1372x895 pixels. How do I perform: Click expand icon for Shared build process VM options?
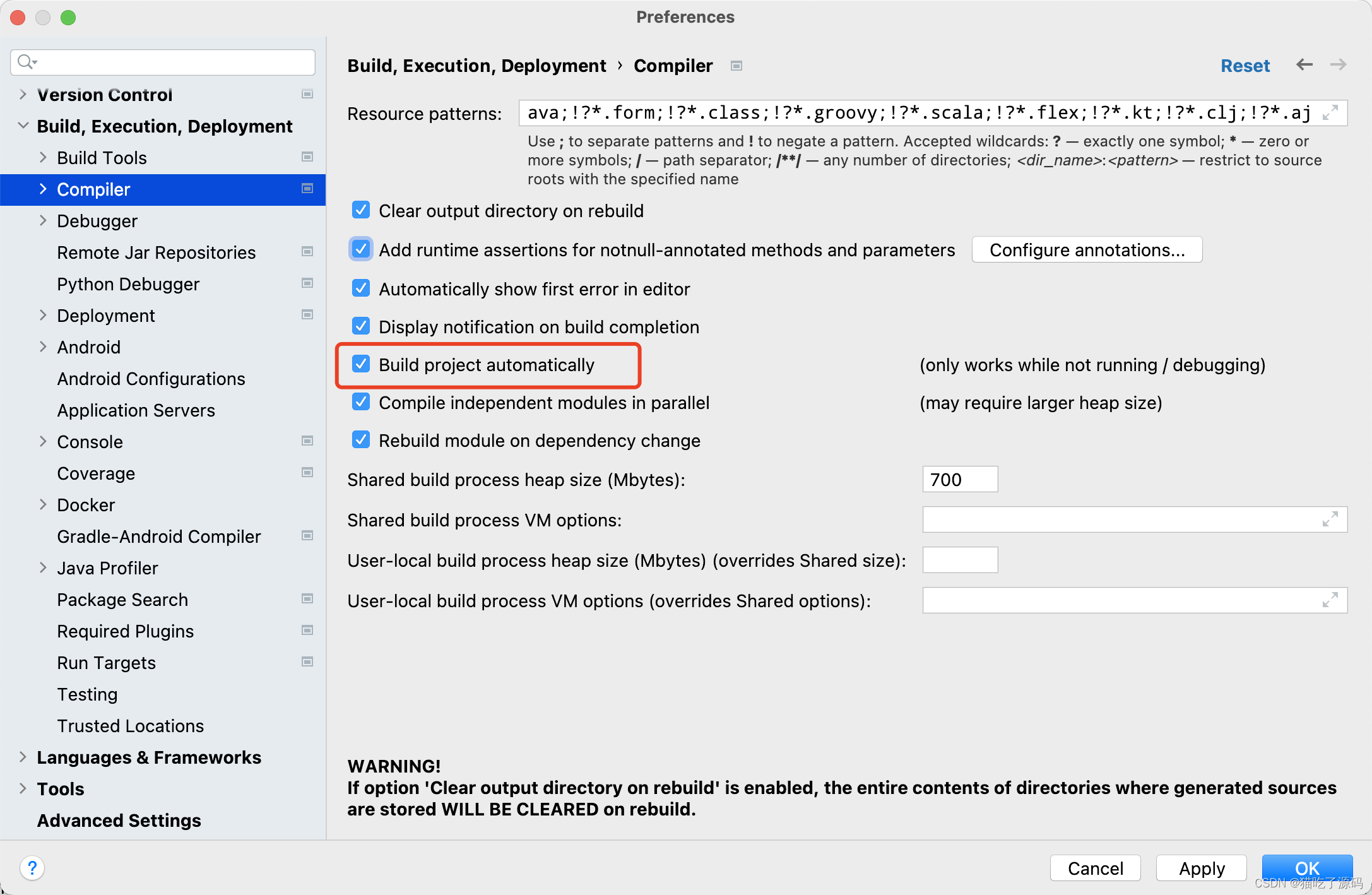[1331, 519]
